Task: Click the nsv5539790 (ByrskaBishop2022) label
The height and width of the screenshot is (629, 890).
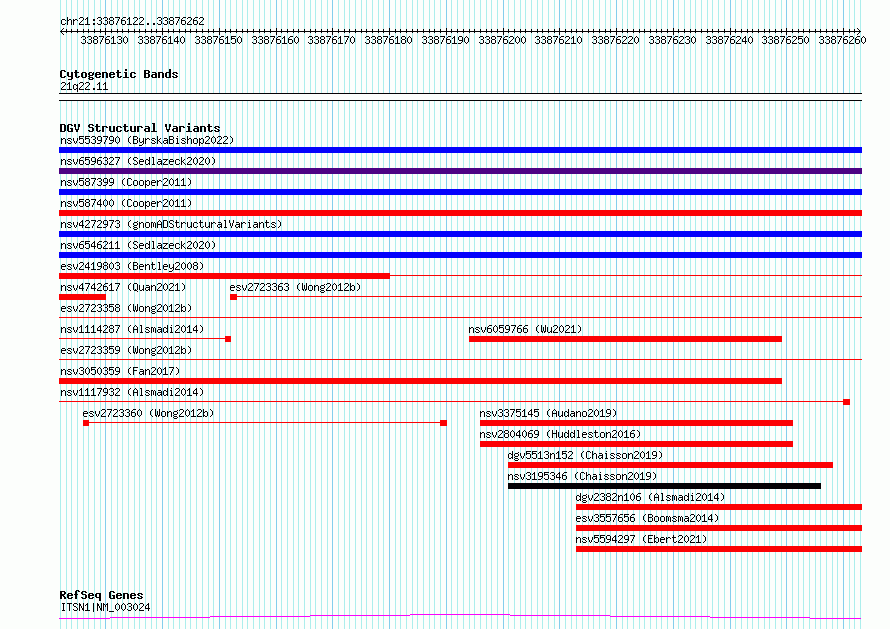Action: coord(147,140)
